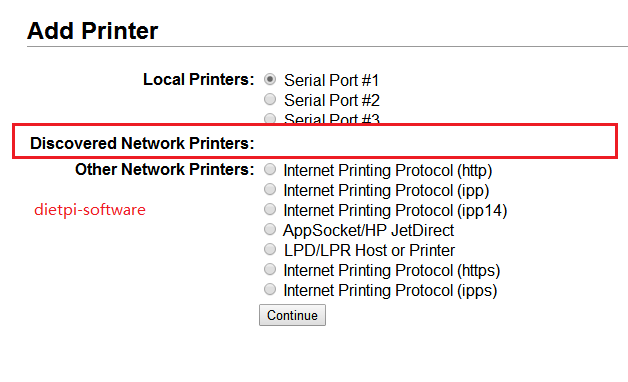
Task: Pick the Internet Printing Protocol (ipp14) option
Action: pos(270,209)
